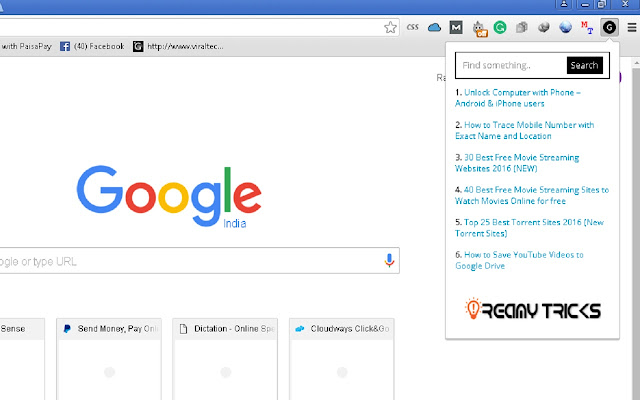Bookmark this page with the star icon
The height and width of the screenshot is (400, 640).
(x=390, y=27)
